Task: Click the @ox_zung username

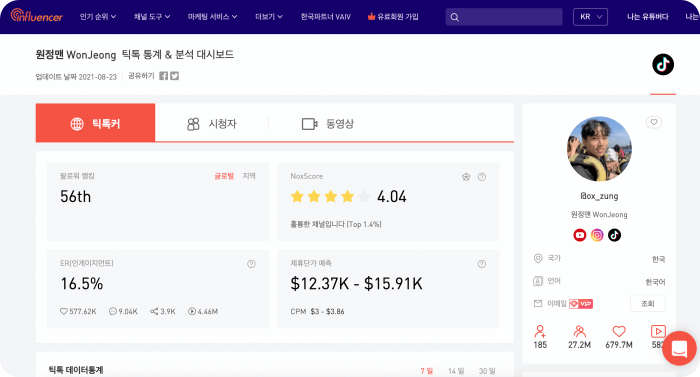Action: [599, 196]
